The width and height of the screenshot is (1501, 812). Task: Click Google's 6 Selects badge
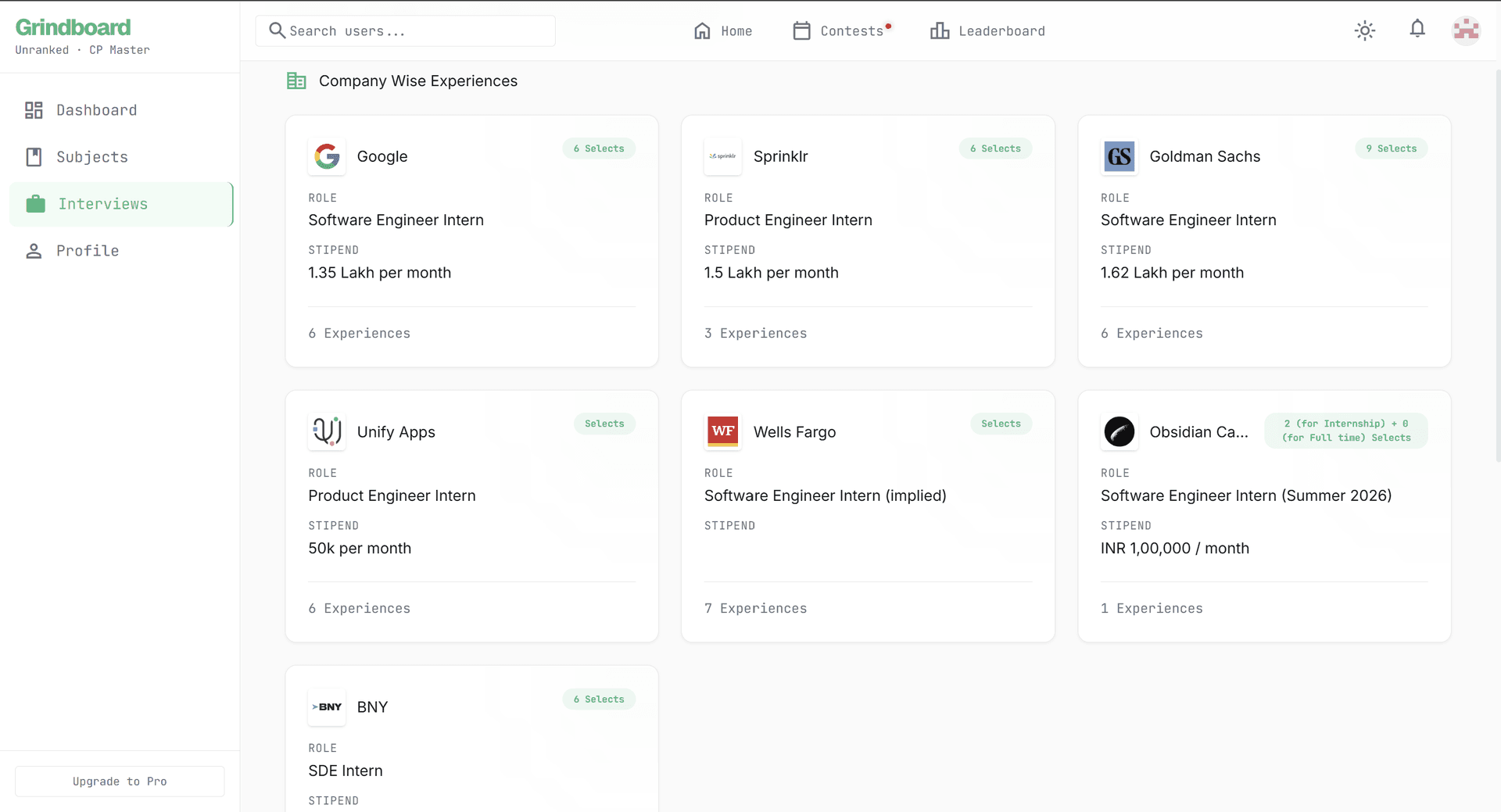click(x=599, y=148)
